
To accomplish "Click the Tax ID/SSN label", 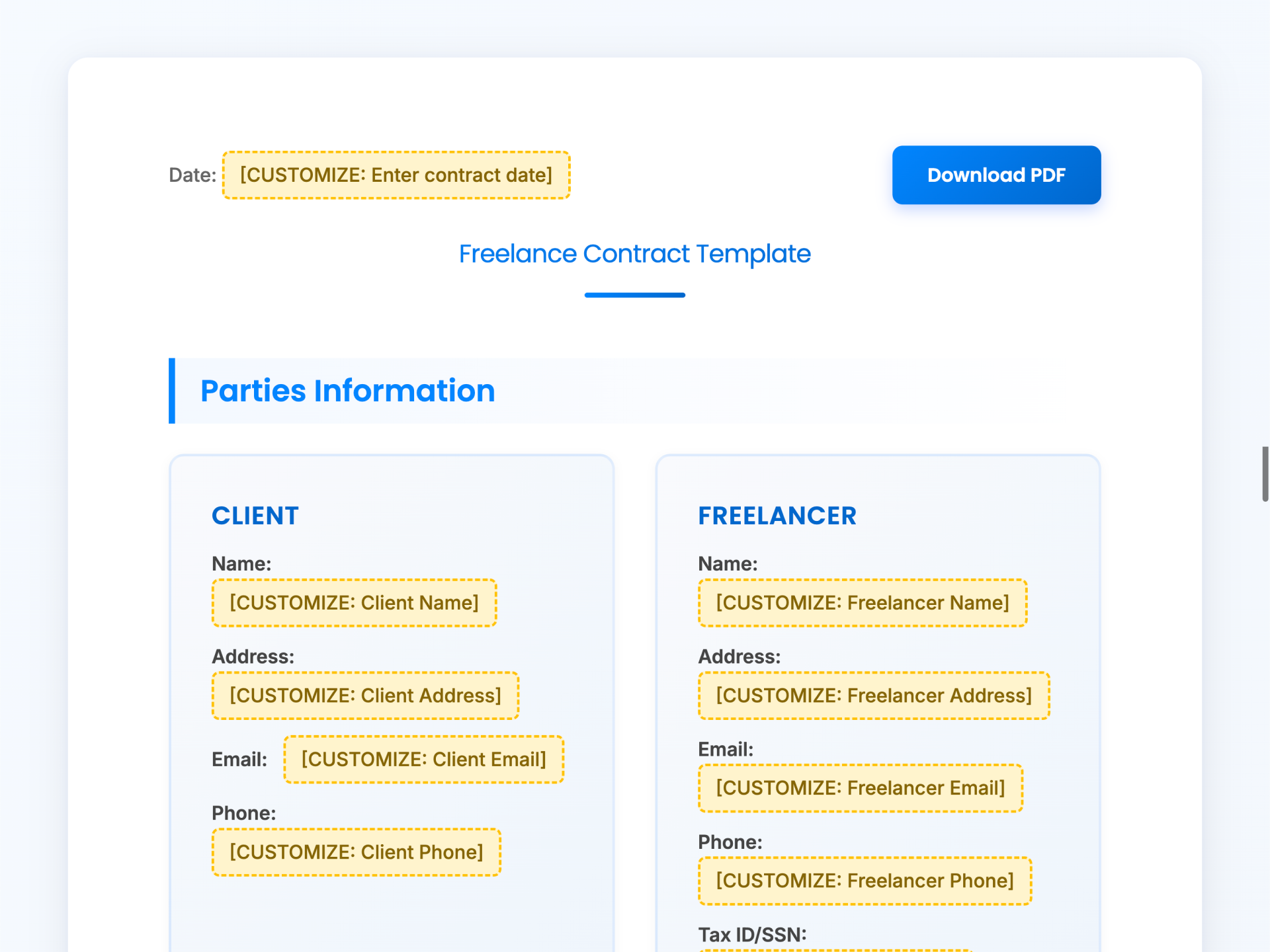I will click(x=751, y=935).
